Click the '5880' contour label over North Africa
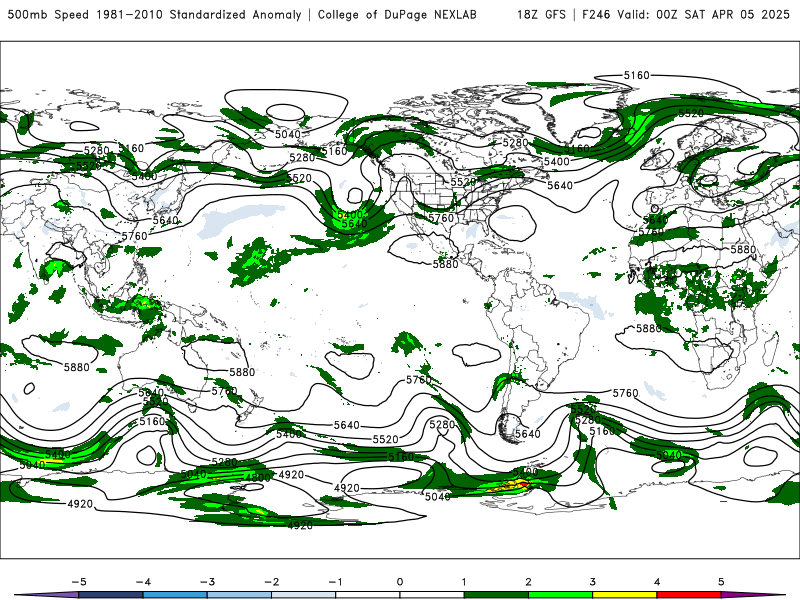 (743, 249)
